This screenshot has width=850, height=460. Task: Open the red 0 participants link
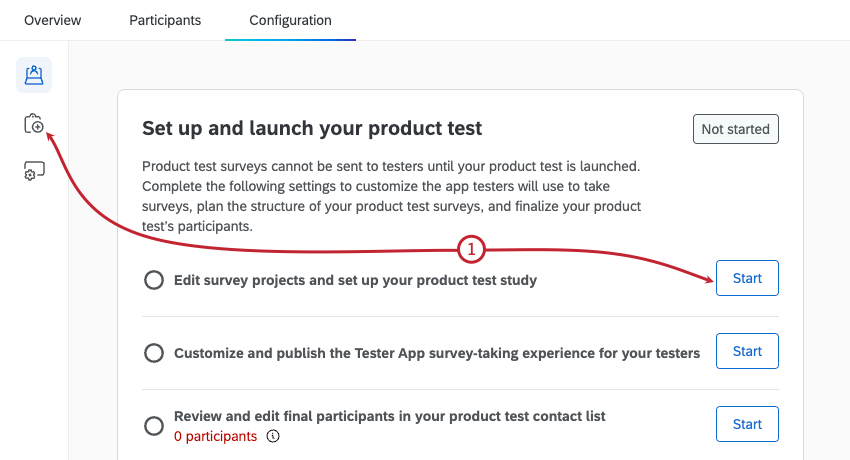click(x=215, y=436)
